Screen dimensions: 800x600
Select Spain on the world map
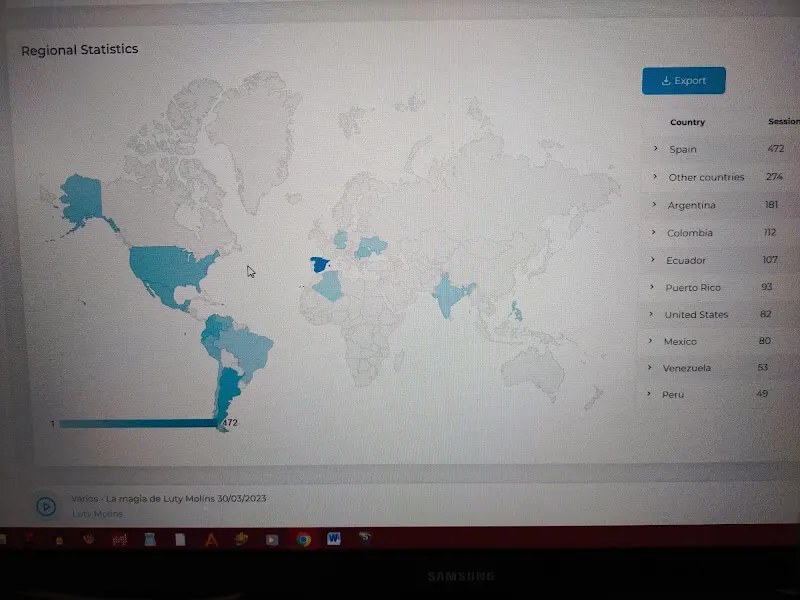319,265
